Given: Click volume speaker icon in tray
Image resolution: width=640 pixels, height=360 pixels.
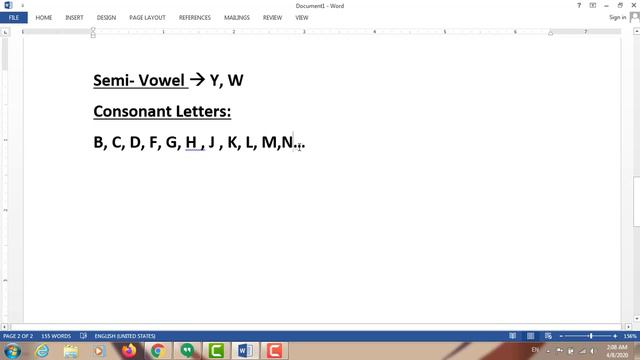Looking at the screenshot, I should (x=592, y=351).
